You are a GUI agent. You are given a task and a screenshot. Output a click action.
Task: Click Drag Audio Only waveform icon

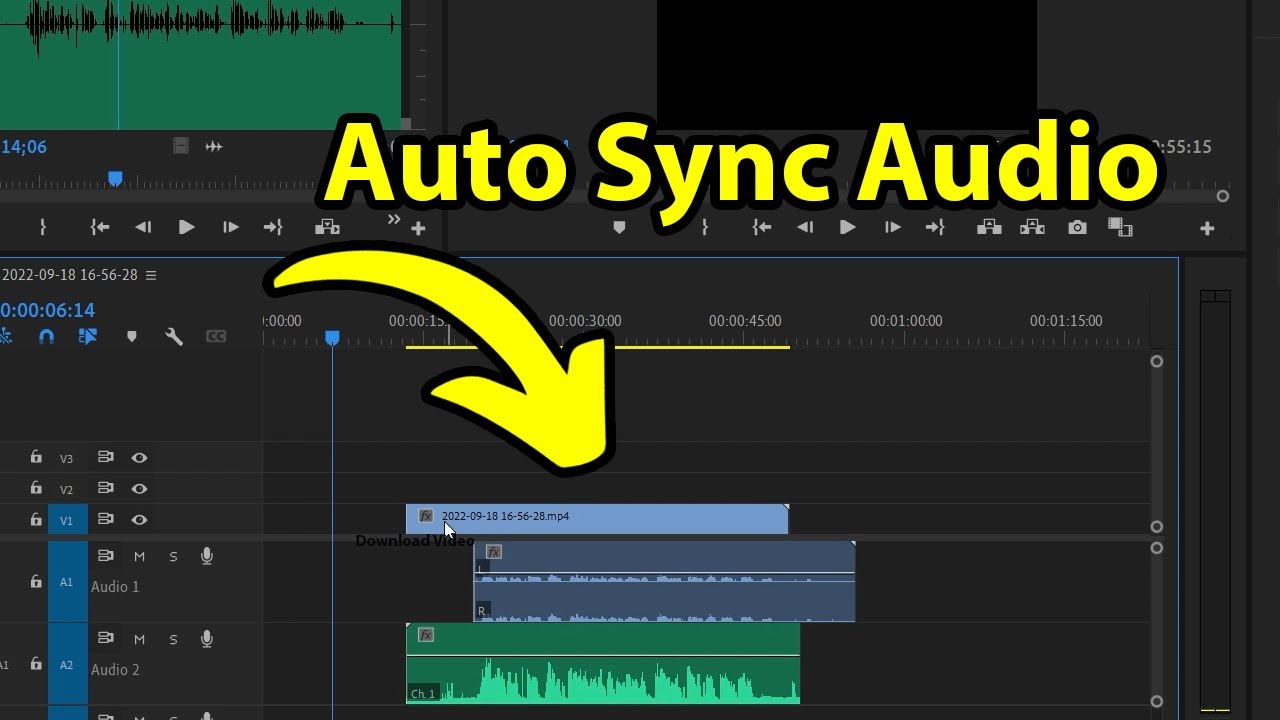(x=214, y=146)
